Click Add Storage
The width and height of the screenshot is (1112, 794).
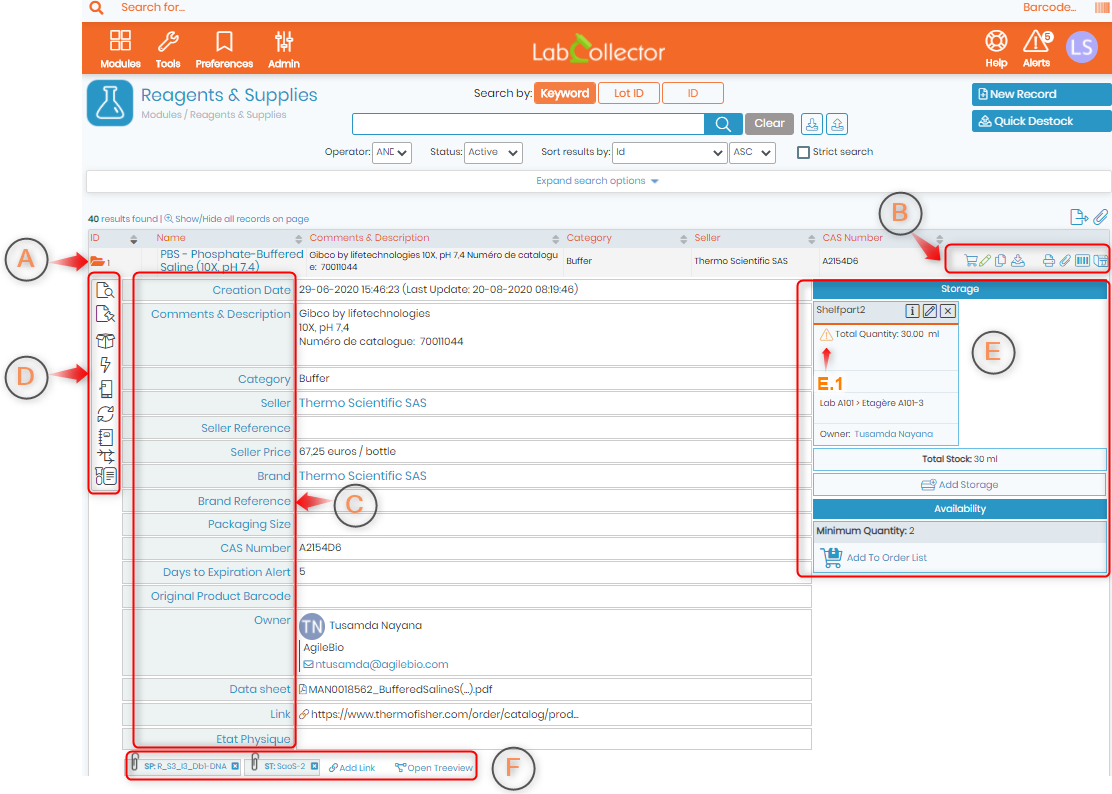tap(960, 485)
